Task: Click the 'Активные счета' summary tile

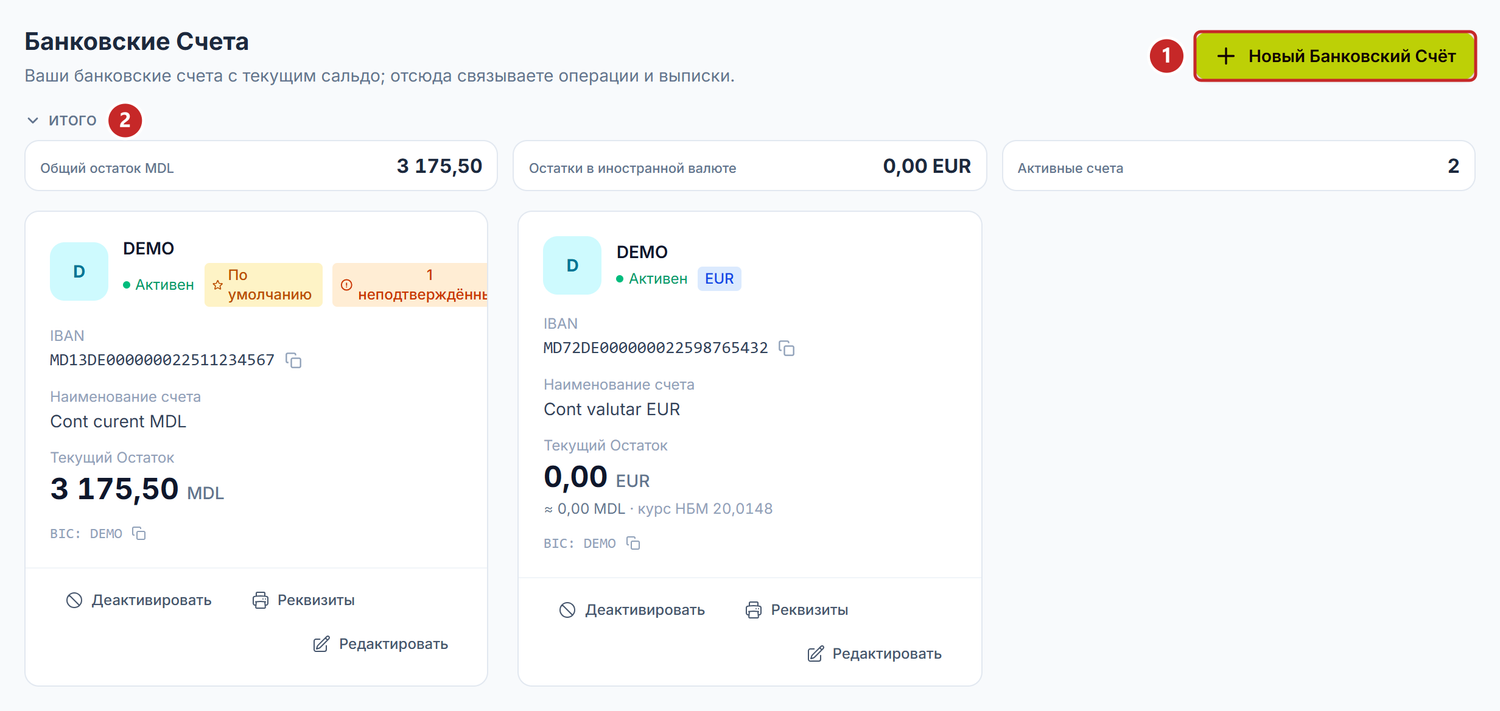Action: coord(1238,166)
